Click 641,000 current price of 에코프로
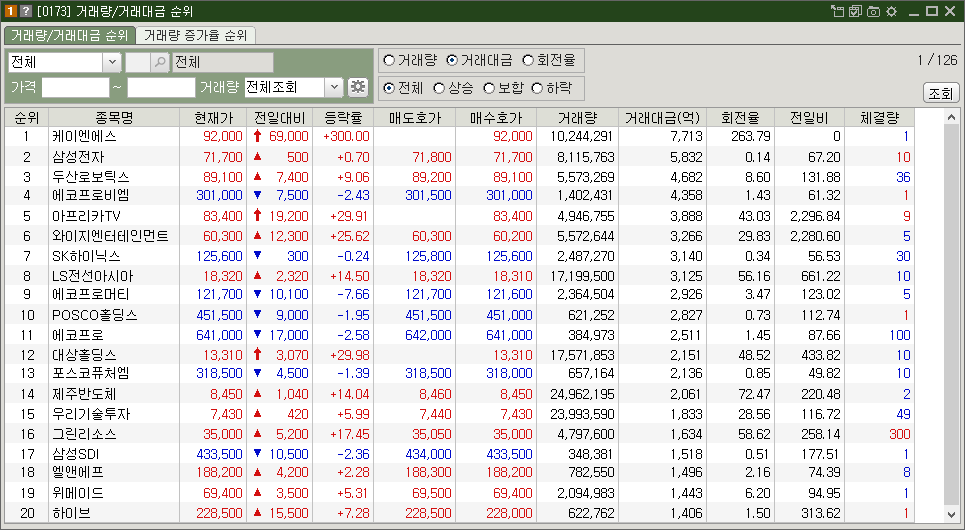 [x=219, y=335]
